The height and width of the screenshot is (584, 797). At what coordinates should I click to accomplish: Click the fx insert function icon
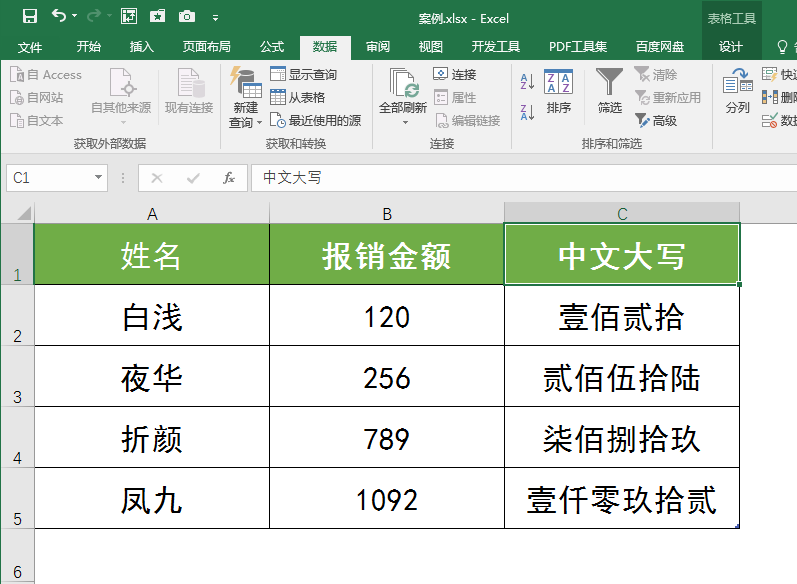tap(229, 178)
